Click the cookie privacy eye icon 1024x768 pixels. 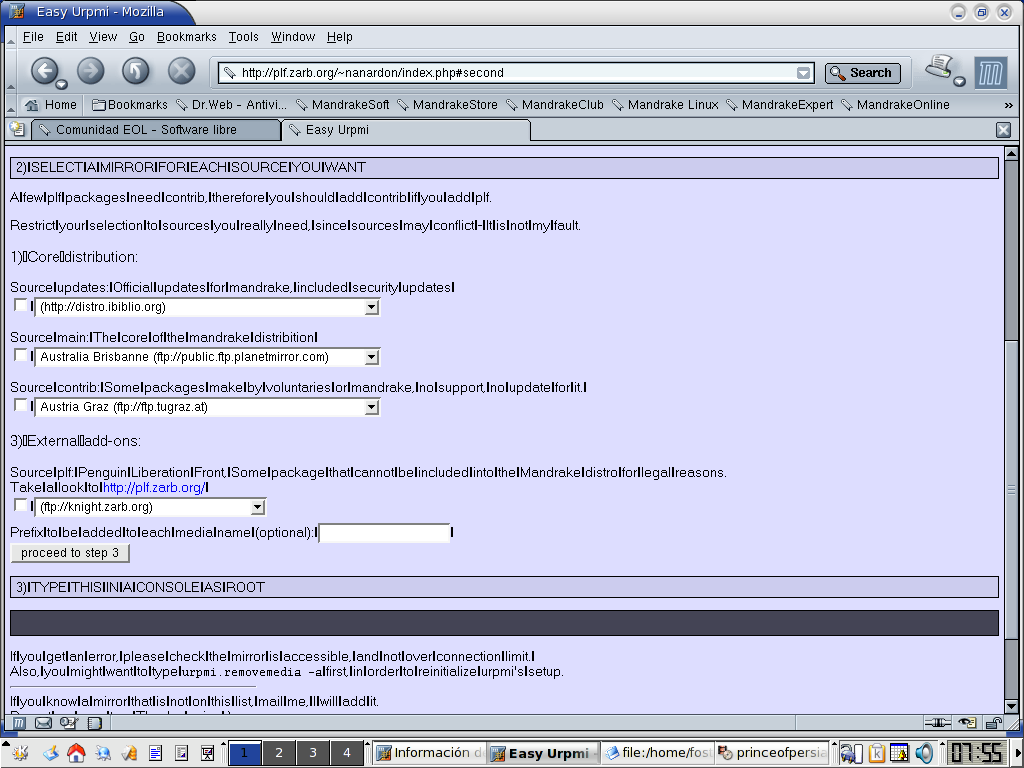tap(967, 722)
